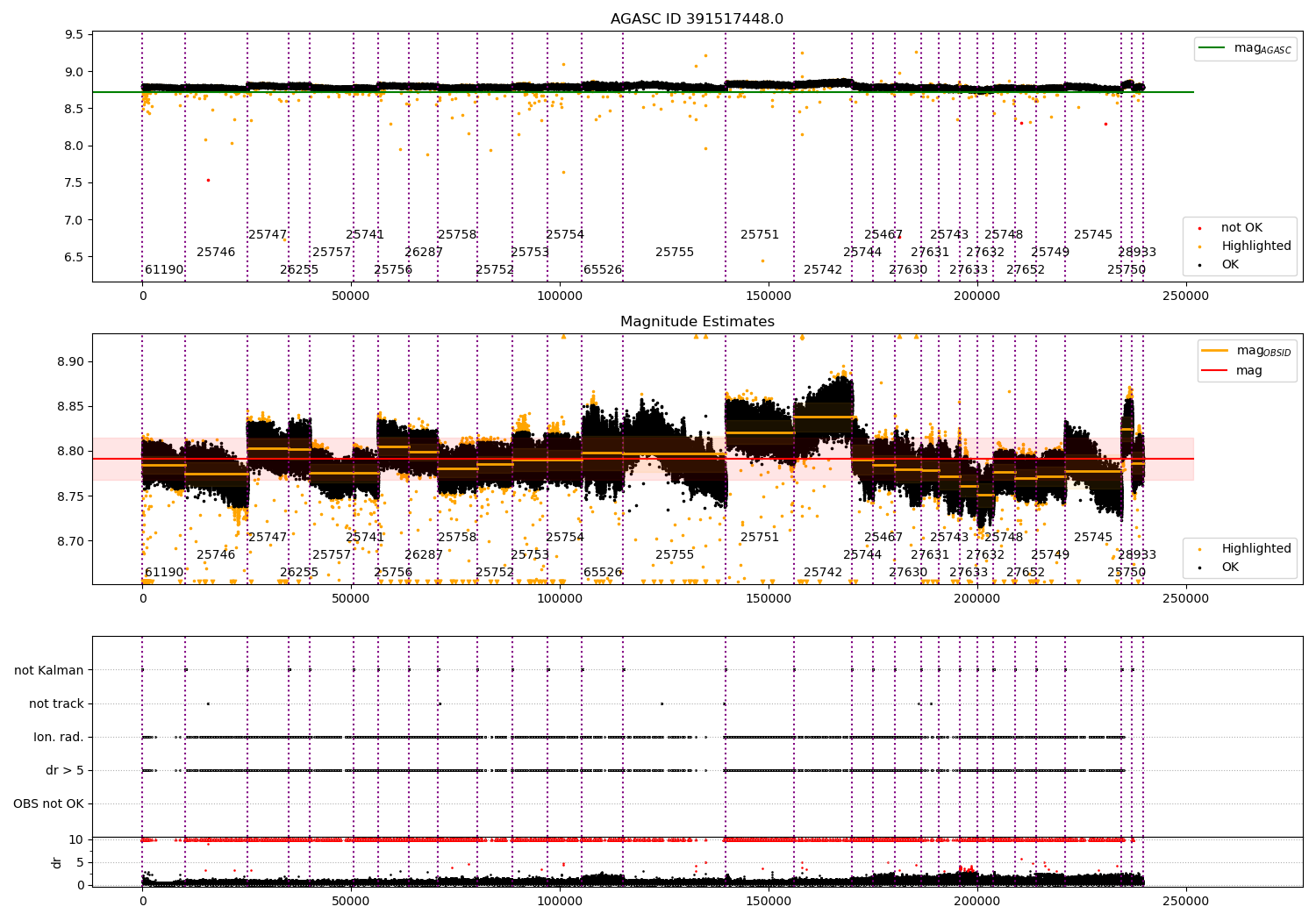Click obsid label 65526 in top plot

click(x=603, y=270)
